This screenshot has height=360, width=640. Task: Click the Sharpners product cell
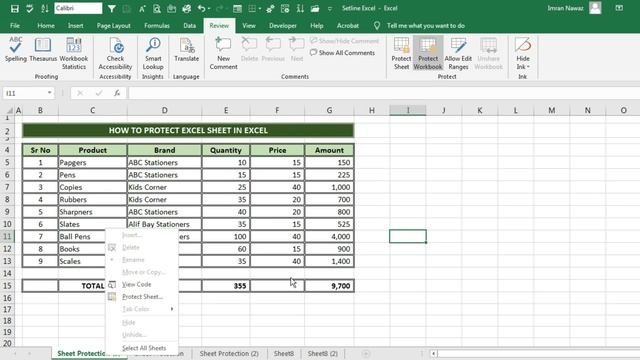(93, 212)
